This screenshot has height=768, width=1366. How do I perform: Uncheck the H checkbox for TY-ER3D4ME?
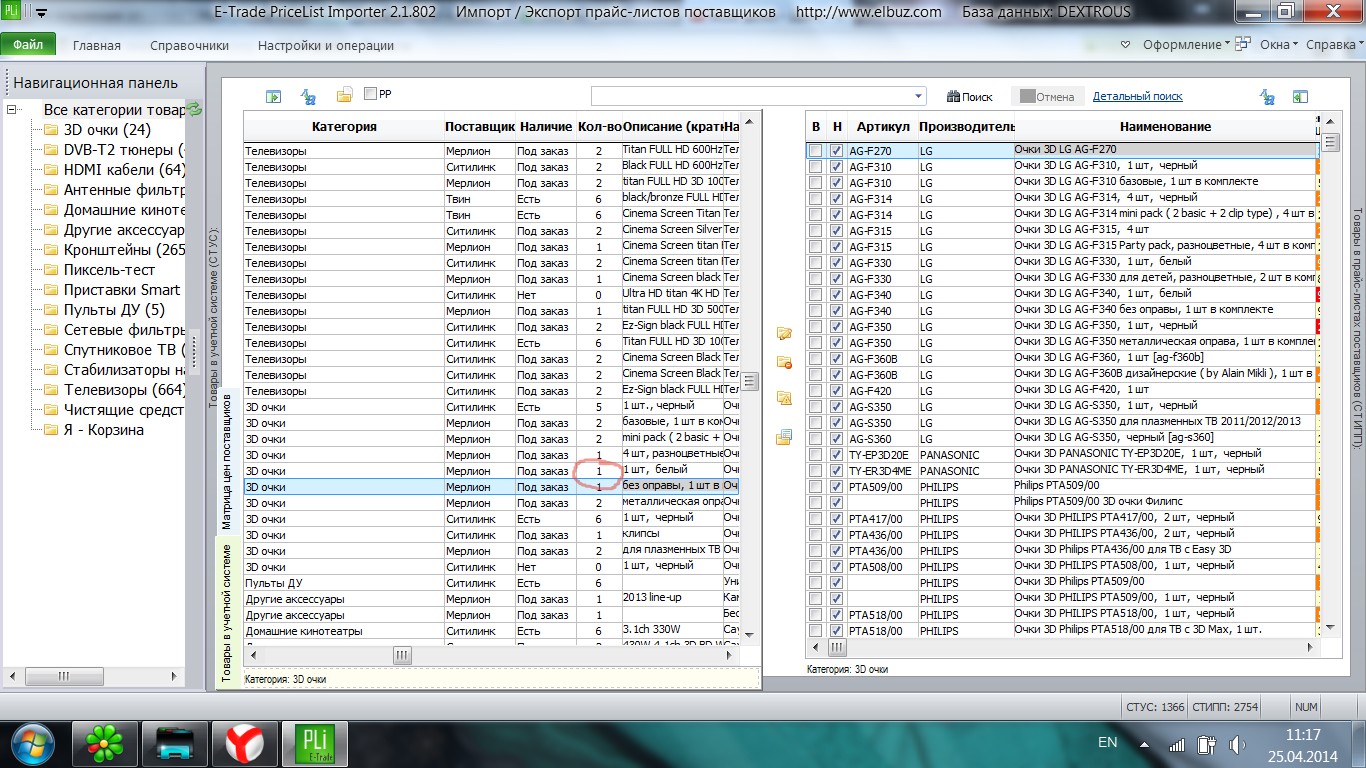tap(837, 471)
